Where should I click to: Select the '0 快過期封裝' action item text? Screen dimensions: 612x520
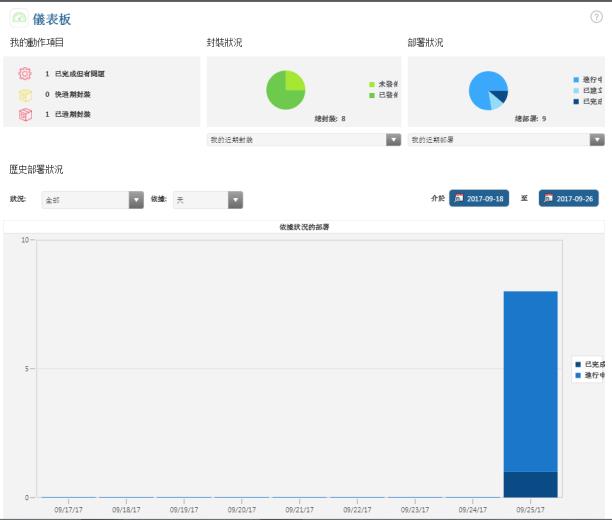coord(68,94)
